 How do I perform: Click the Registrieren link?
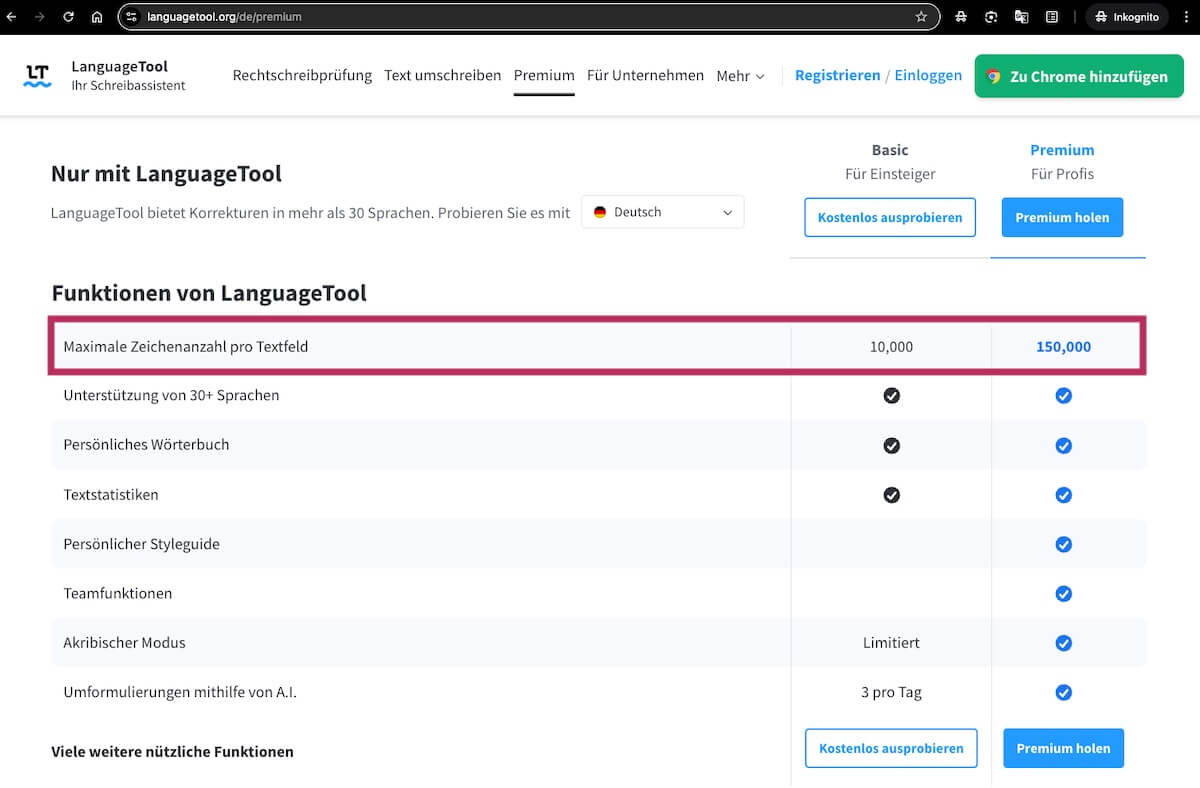pyautogui.click(x=838, y=75)
